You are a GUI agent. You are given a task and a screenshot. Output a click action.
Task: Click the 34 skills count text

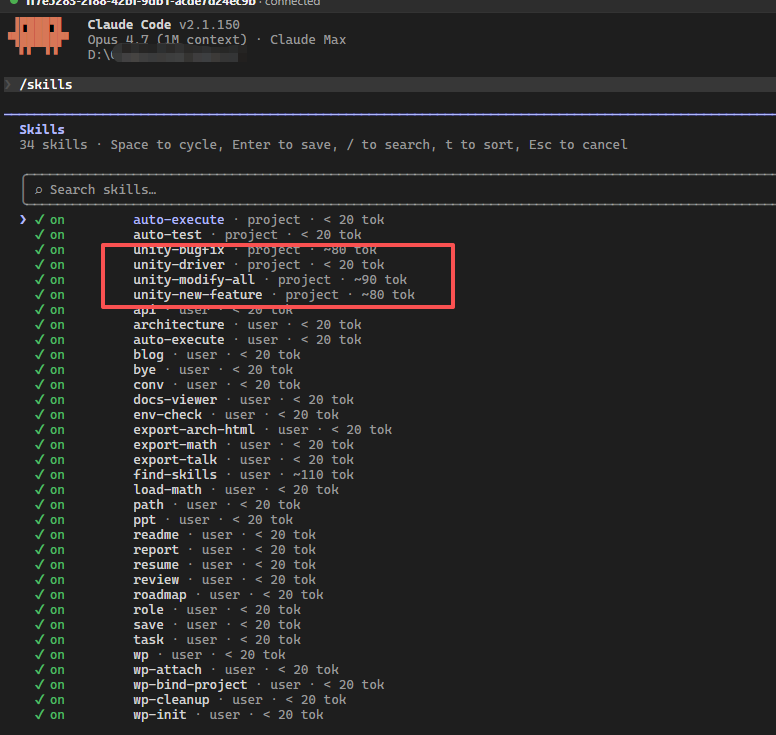coord(53,145)
